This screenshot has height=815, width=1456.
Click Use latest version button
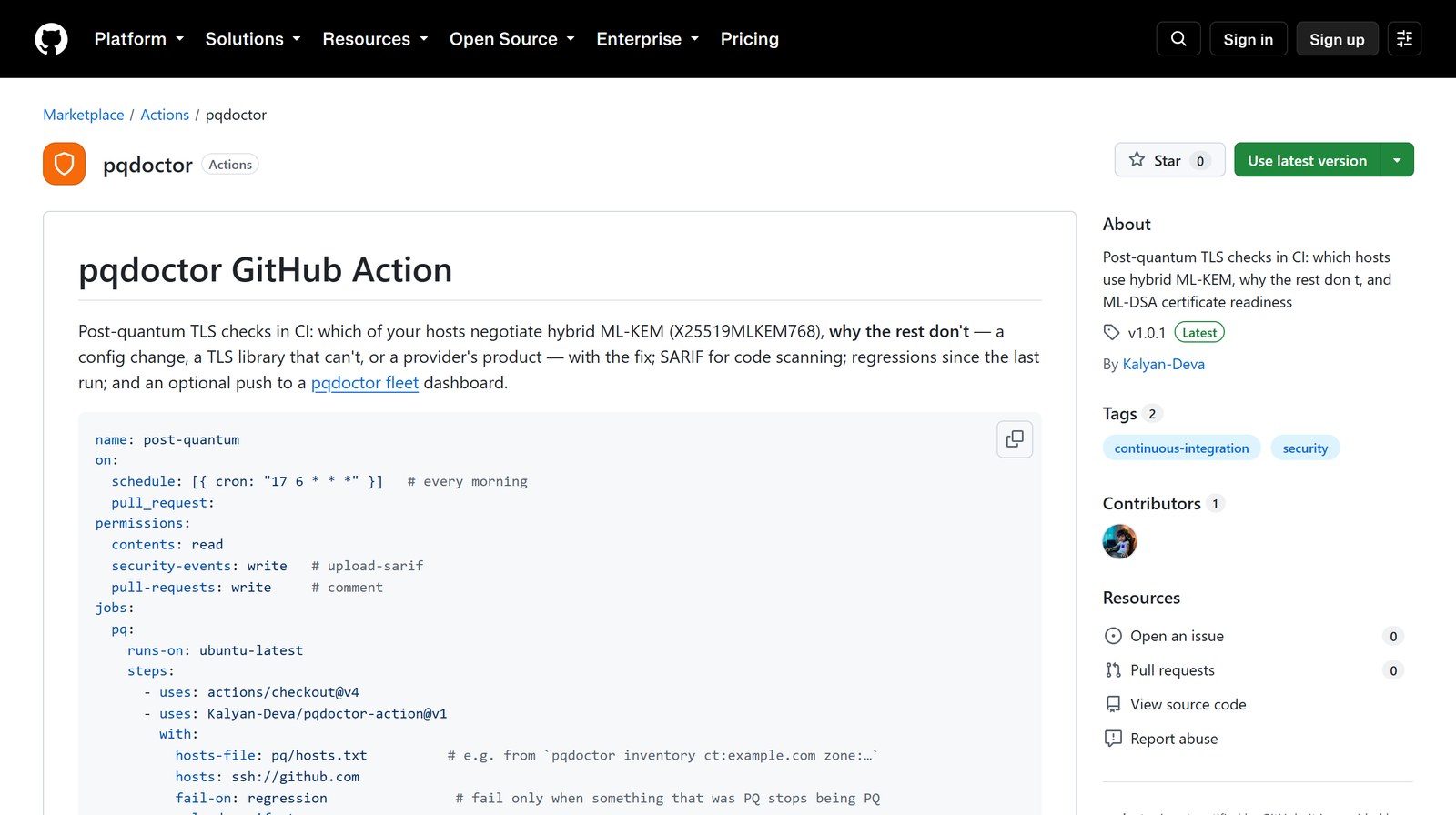click(x=1308, y=160)
